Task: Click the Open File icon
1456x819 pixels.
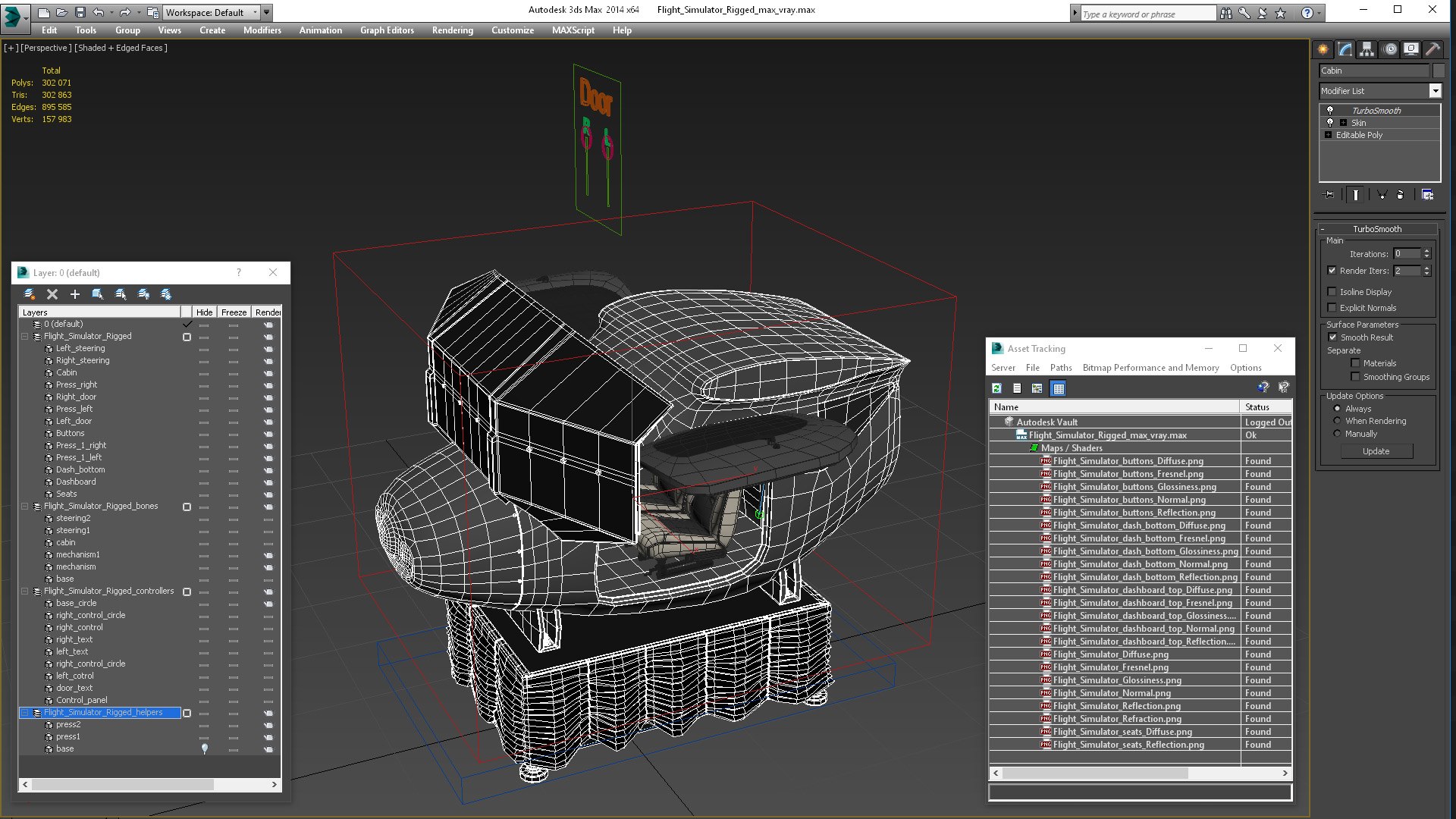Action: (x=61, y=12)
